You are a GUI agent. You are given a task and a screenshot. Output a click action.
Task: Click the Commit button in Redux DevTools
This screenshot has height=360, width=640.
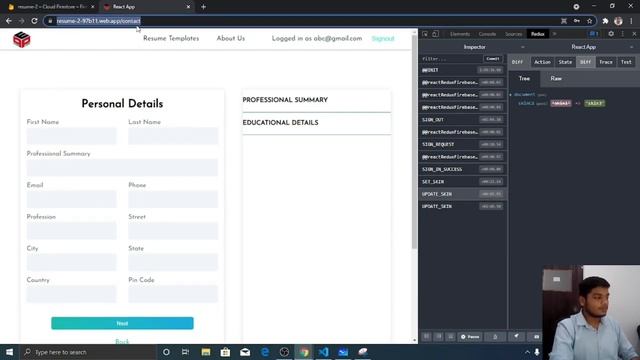click(x=493, y=59)
